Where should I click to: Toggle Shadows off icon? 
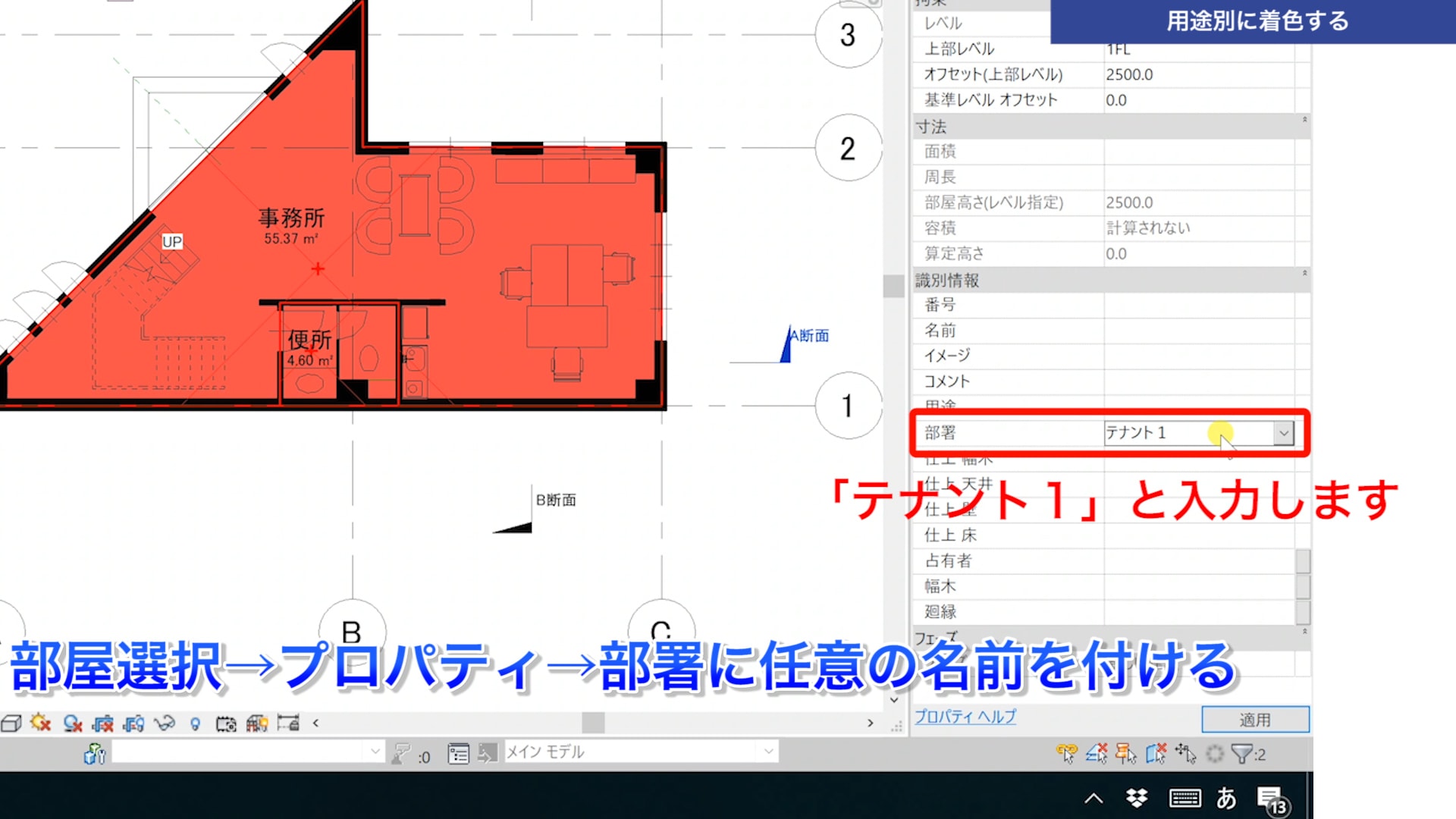[73, 723]
